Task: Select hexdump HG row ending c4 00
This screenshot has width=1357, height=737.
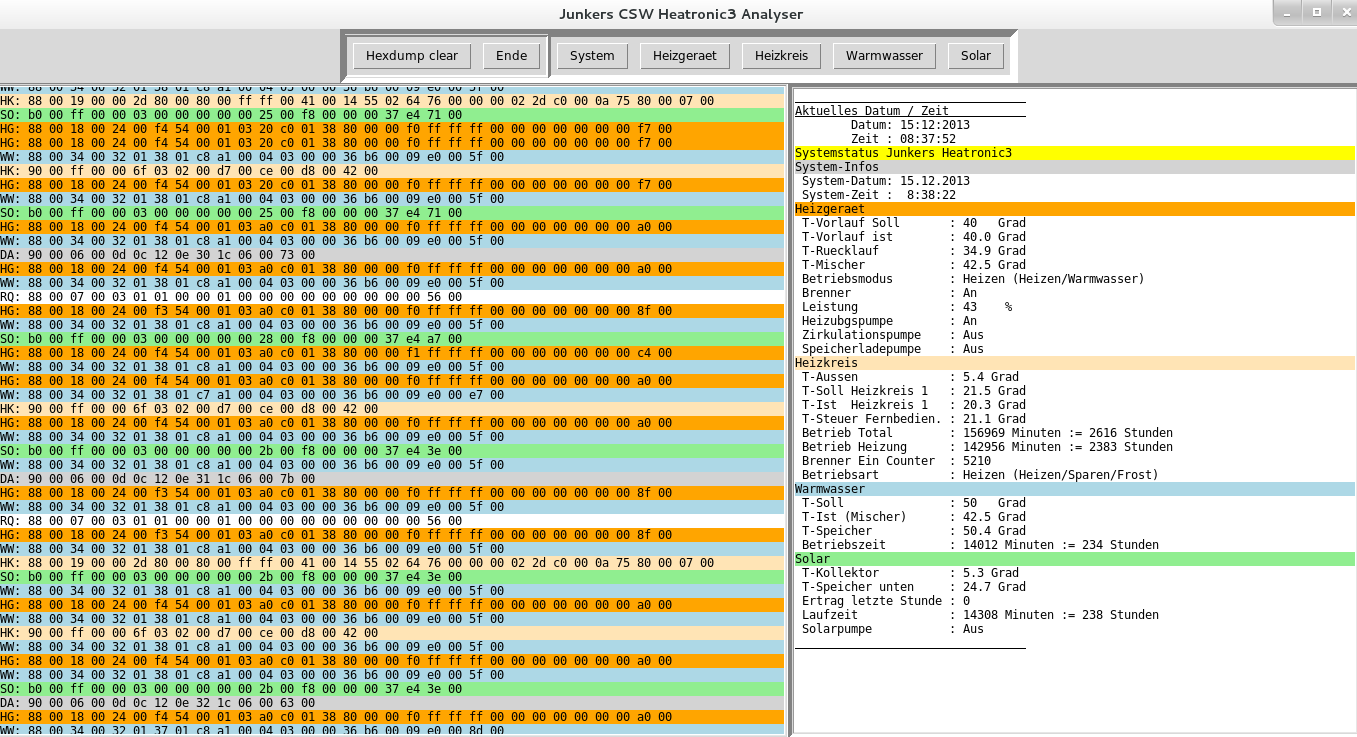Action: click(392, 353)
